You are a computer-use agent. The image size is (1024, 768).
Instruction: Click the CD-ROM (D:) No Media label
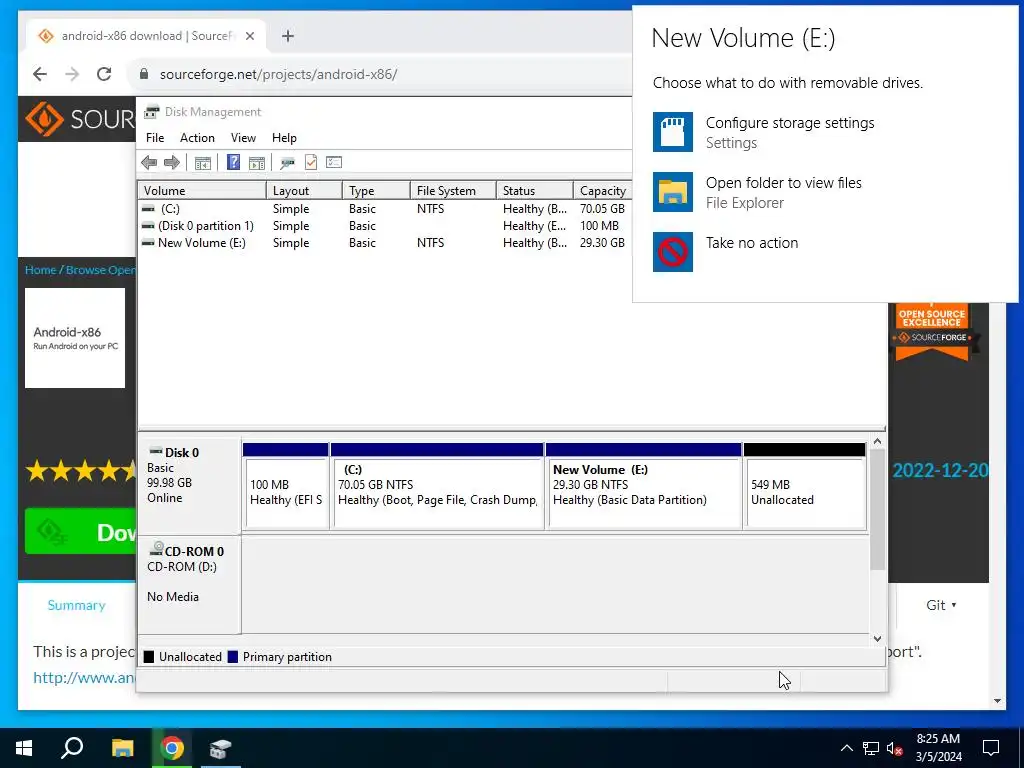[188, 584]
